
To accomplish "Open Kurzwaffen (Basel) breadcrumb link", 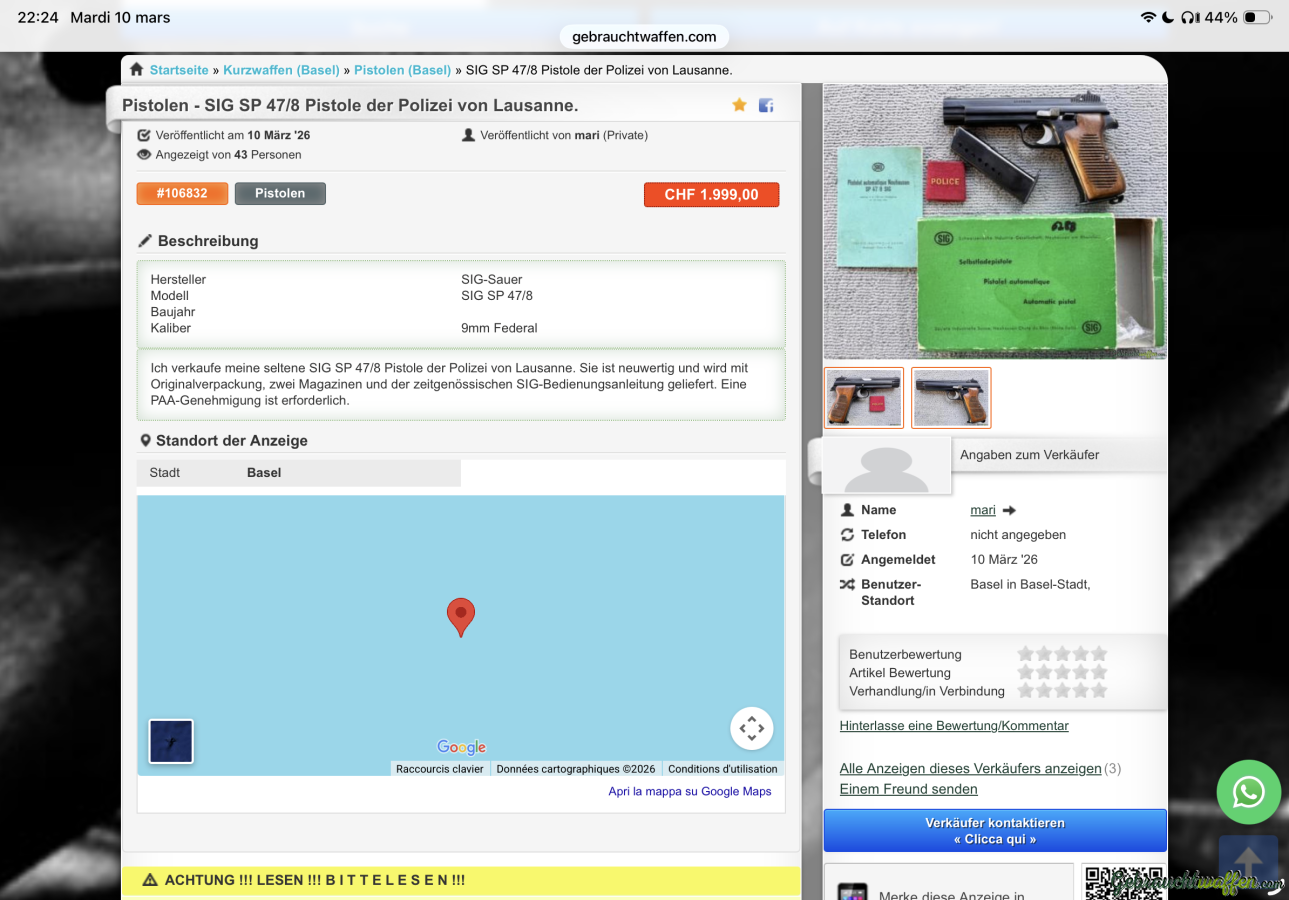I will point(281,70).
